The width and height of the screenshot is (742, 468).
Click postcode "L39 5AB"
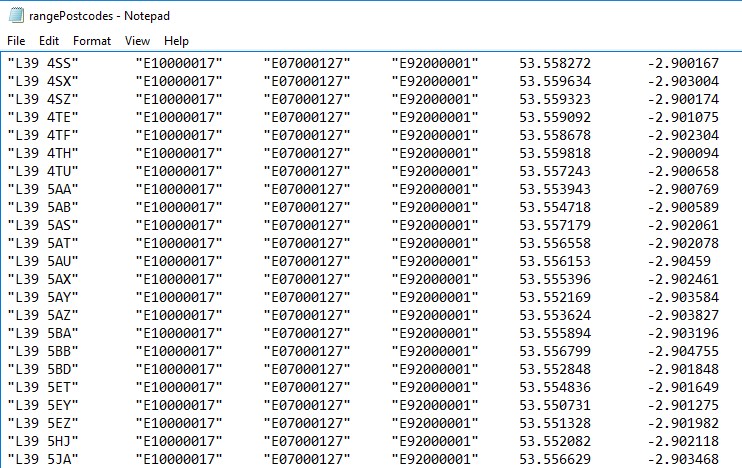43,207
